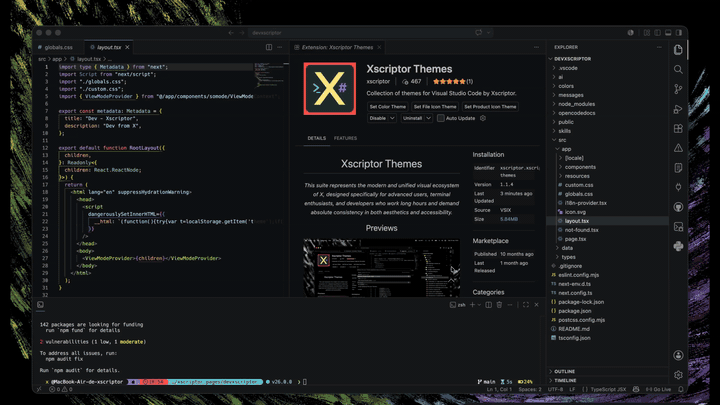The height and width of the screenshot is (405, 720).
Task: Switch to the globals.css tab
Action: tap(59, 47)
